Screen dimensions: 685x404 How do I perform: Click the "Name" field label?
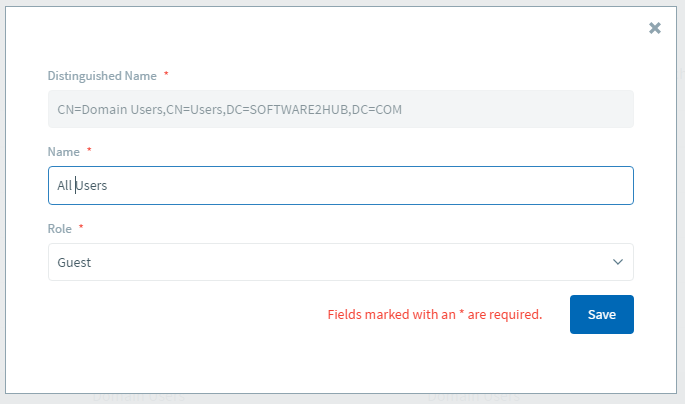click(64, 151)
